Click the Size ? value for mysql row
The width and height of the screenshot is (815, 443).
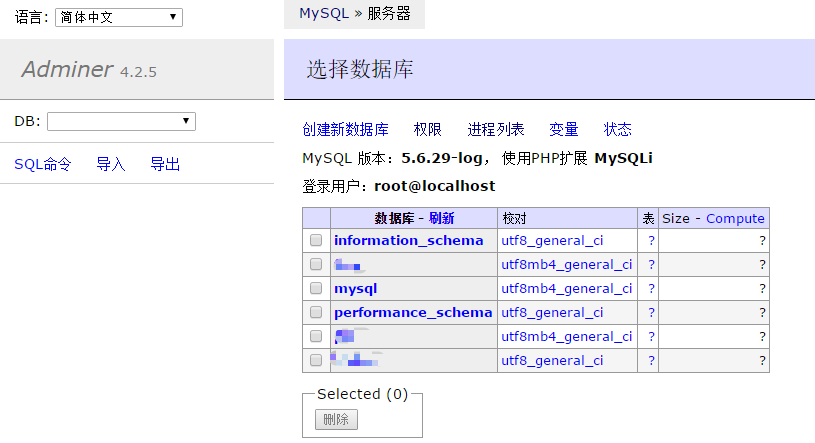tap(762, 288)
